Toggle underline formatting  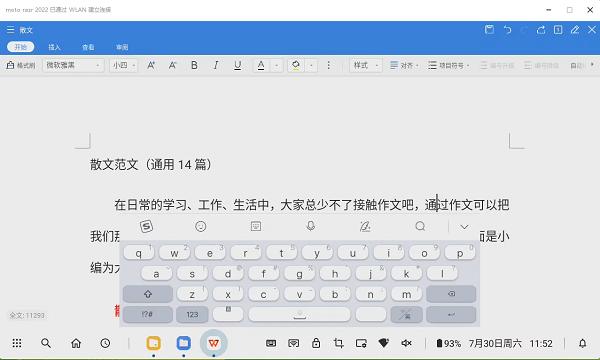tap(238, 65)
